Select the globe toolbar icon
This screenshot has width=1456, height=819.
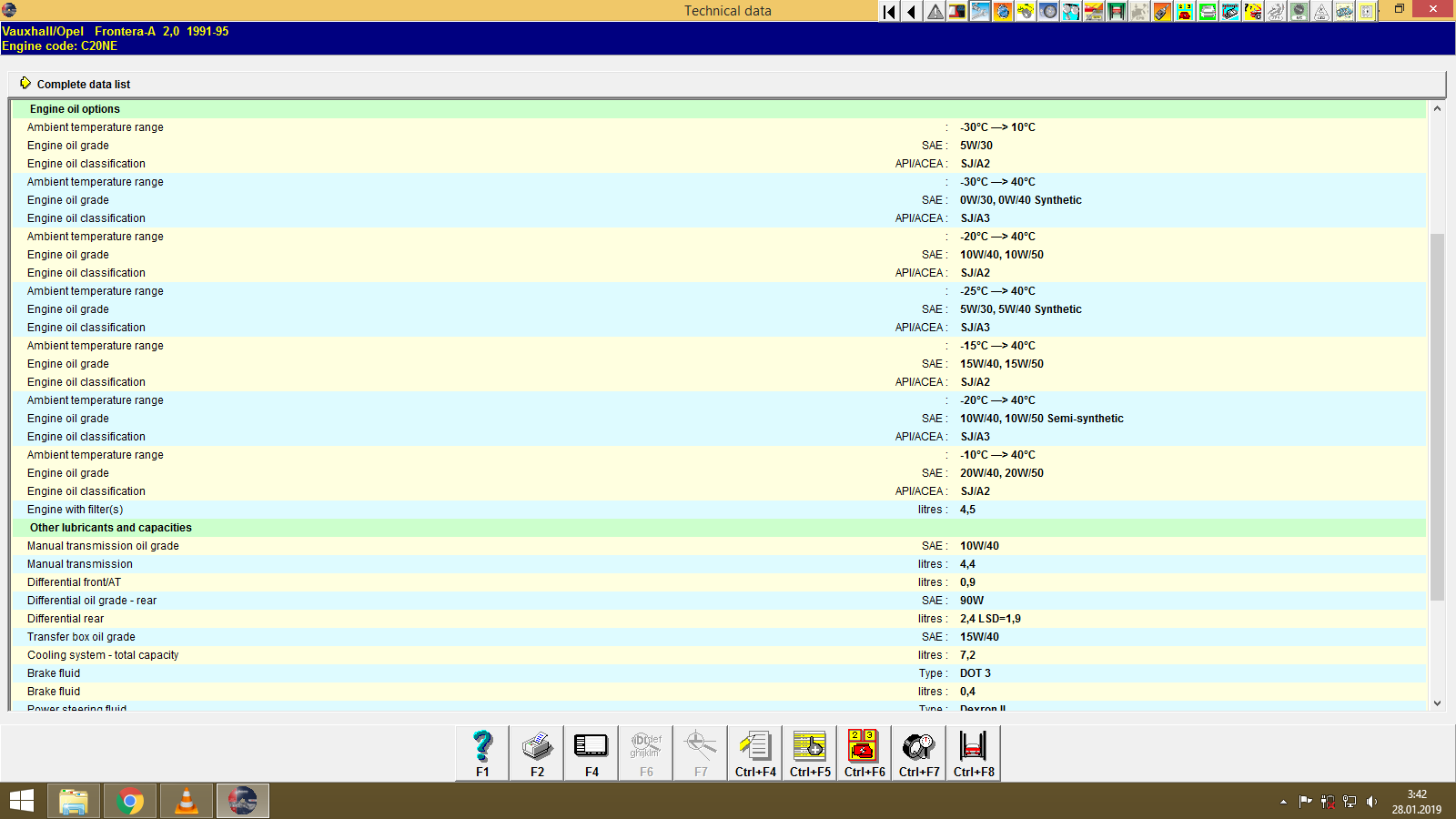click(1001, 12)
